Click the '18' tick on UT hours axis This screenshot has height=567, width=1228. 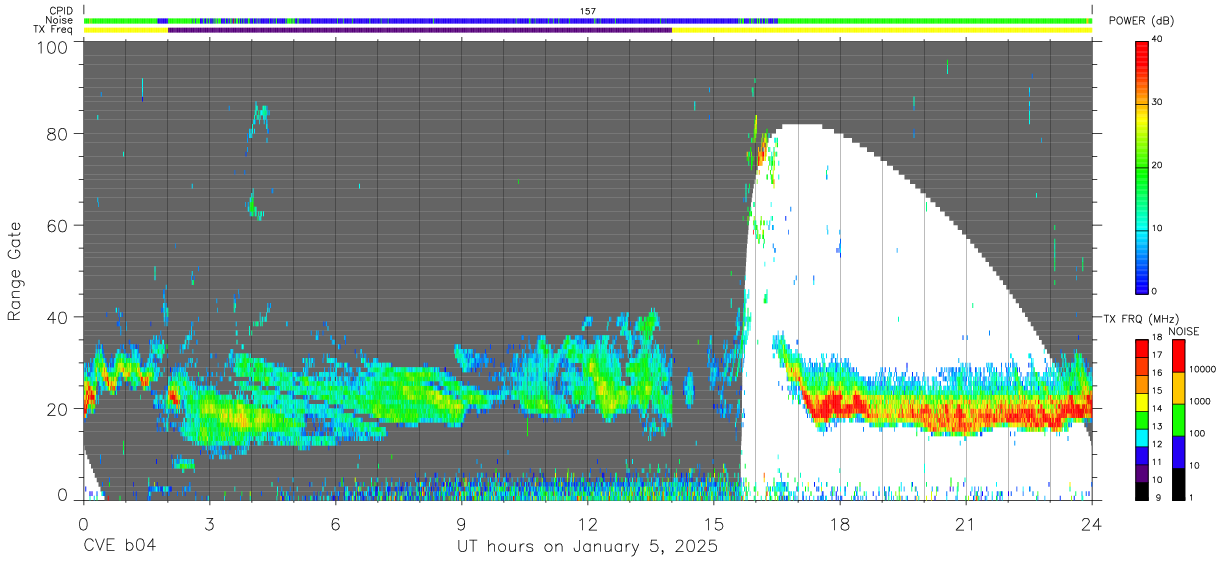tap(840, 523)
